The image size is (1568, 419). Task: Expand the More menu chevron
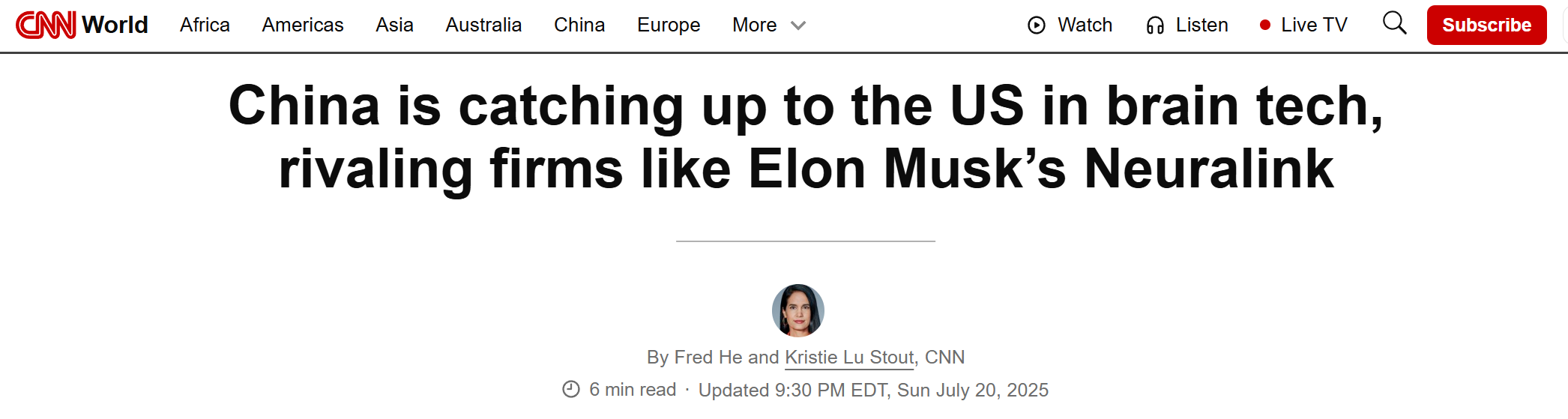click(x=798, y=25)
